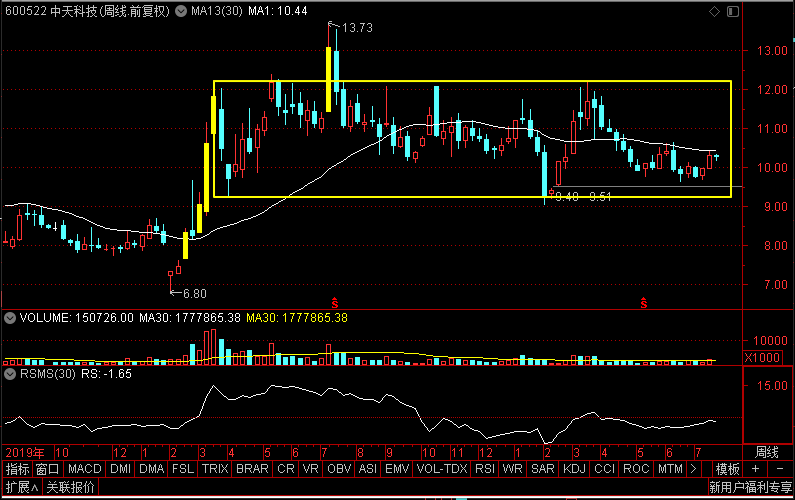Click the 13.73 high price marker
The width and height of the screenshot is (795, 500).
coord(357,28)
